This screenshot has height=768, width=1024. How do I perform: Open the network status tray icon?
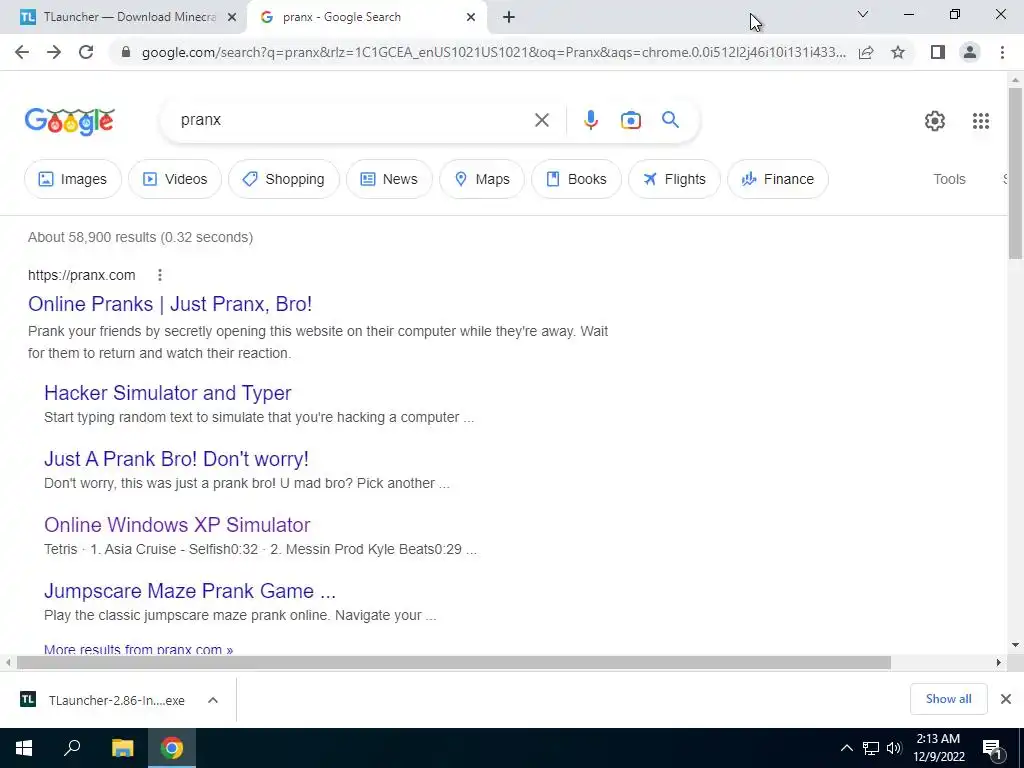pyautogui.click(x=871, y=748)
